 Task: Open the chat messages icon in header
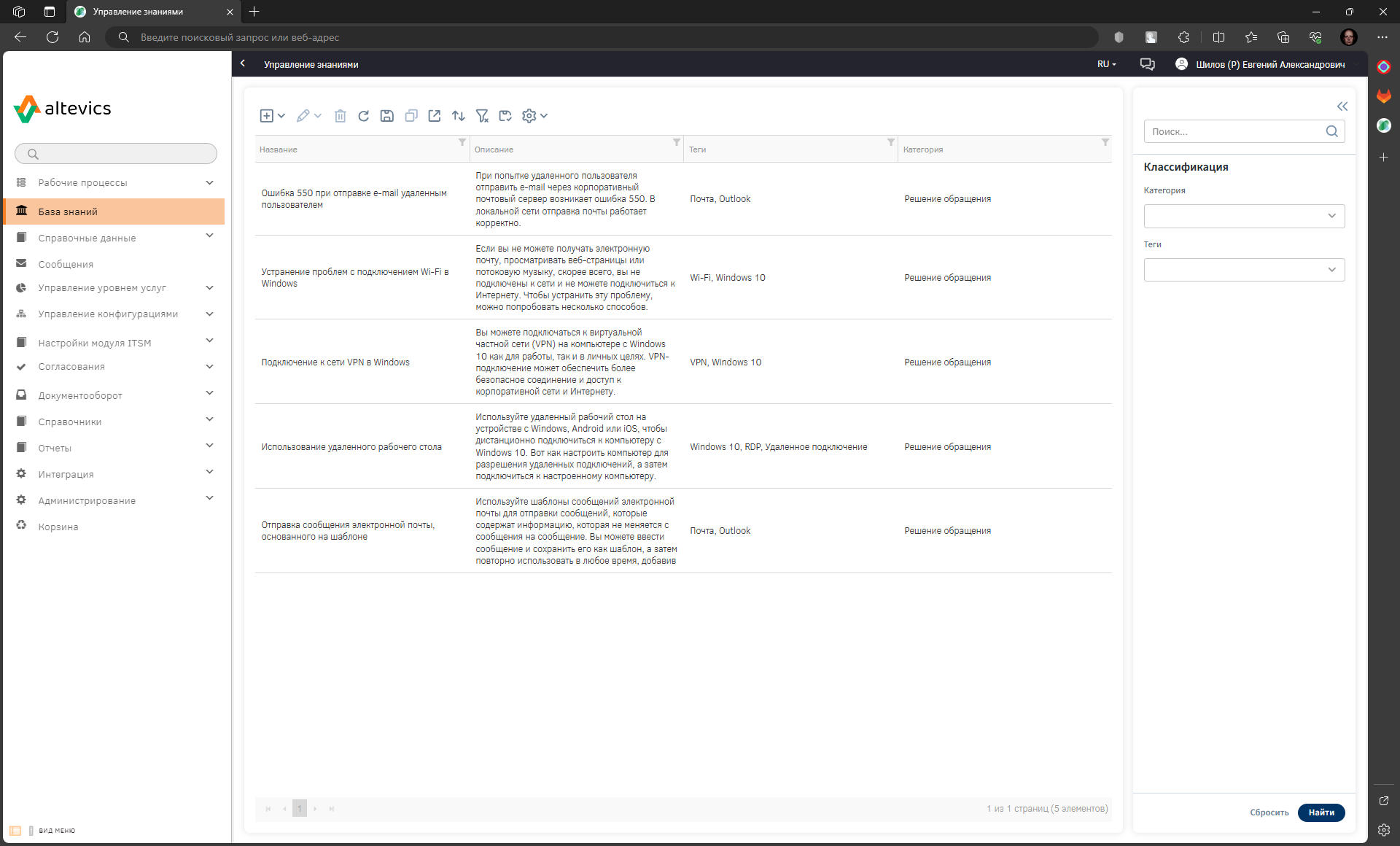tap(1147, 64)
